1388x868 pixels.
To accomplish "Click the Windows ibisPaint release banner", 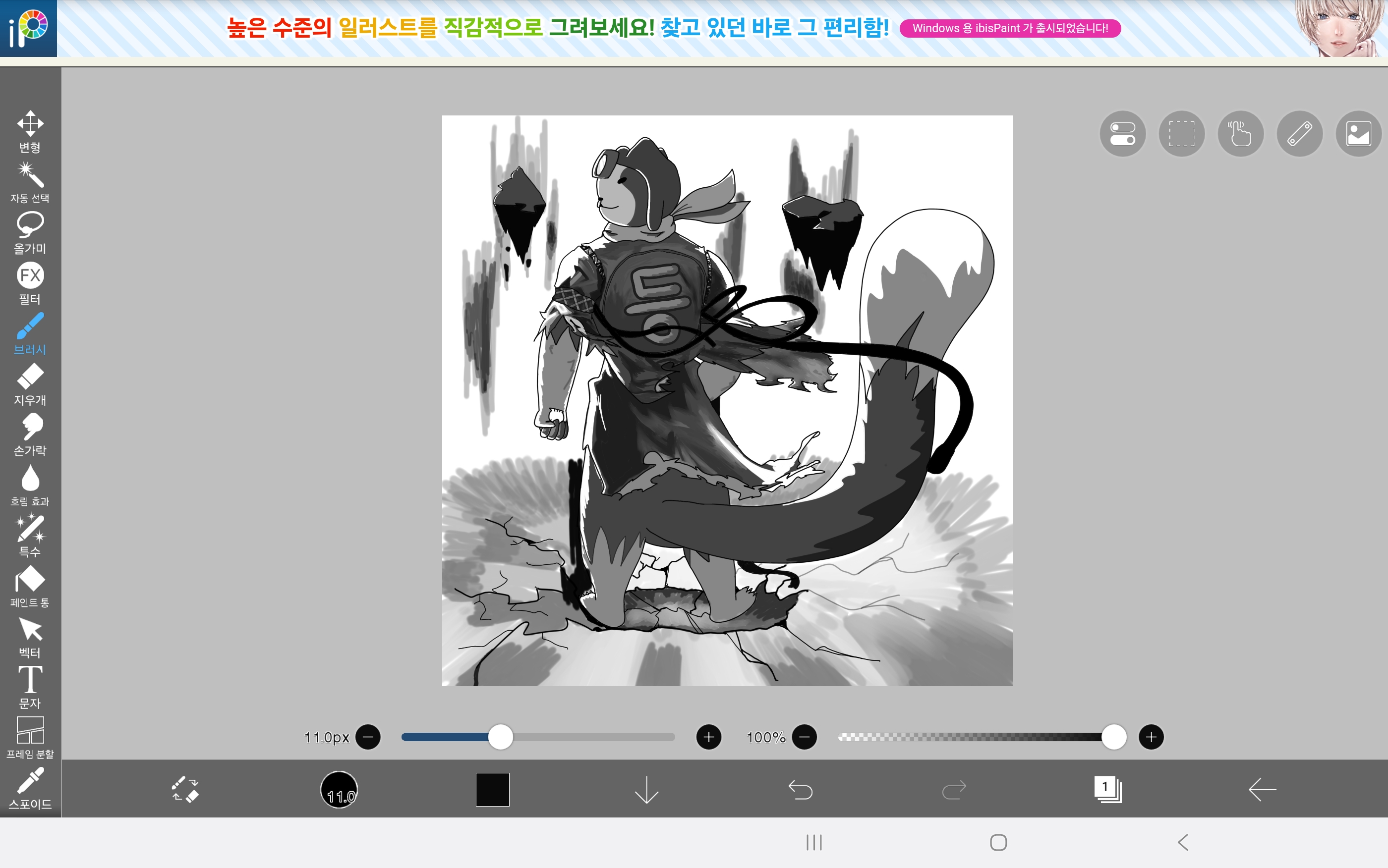I will [1010, 28].
